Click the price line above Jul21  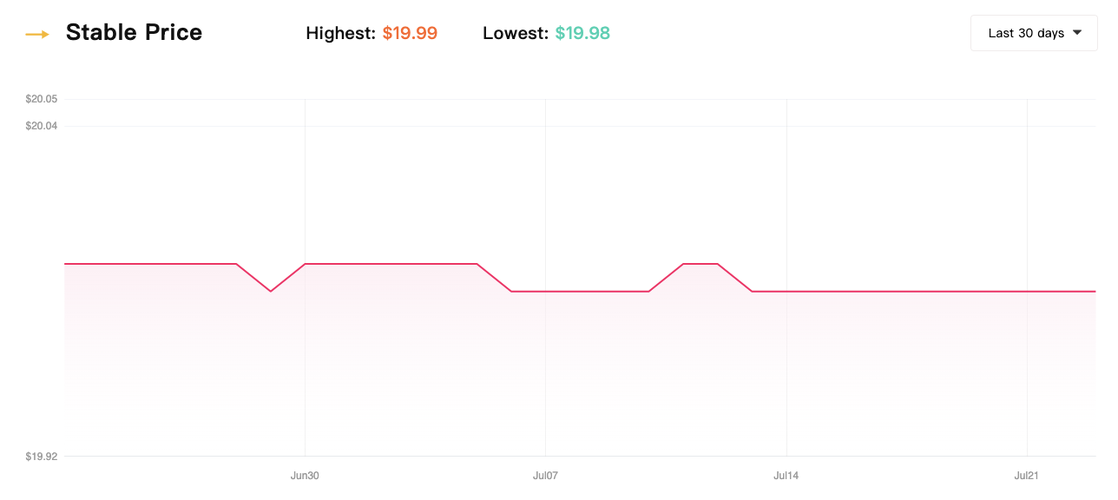click(x=1027, y=291)
